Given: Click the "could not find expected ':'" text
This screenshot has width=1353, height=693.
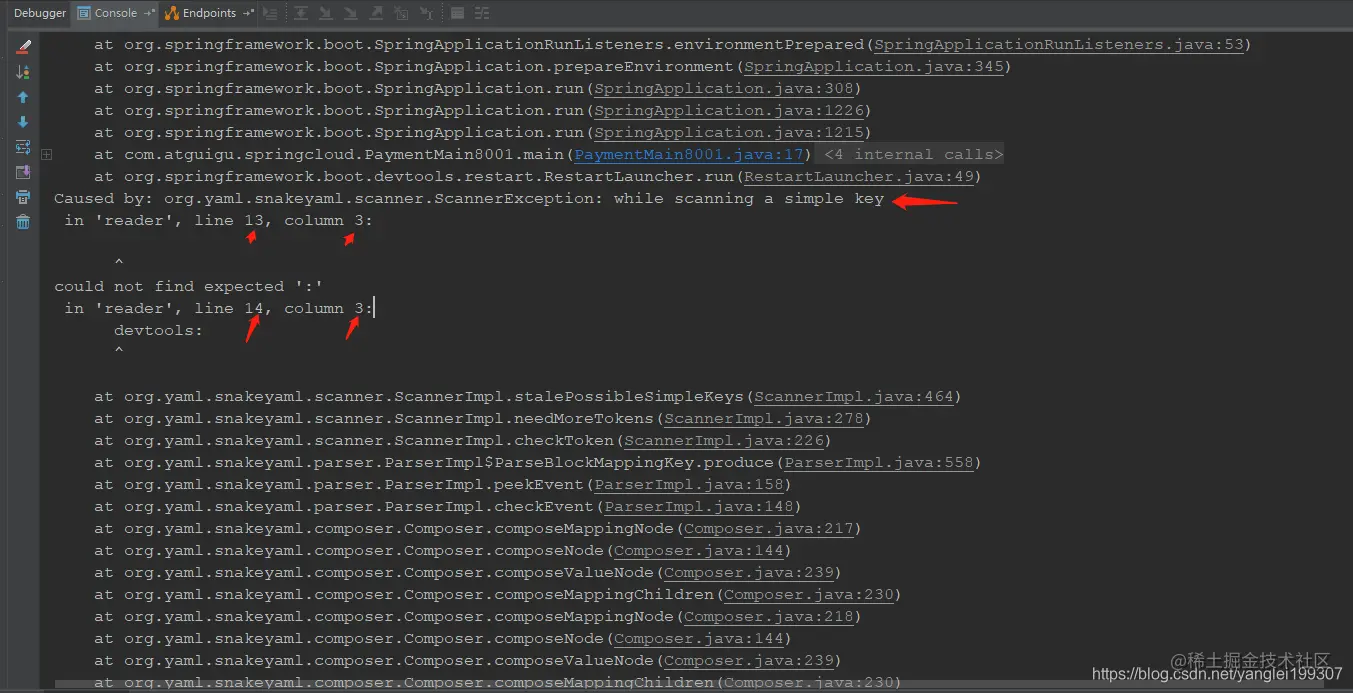Looking at the screenshot, I should click(x=188, y=287).
